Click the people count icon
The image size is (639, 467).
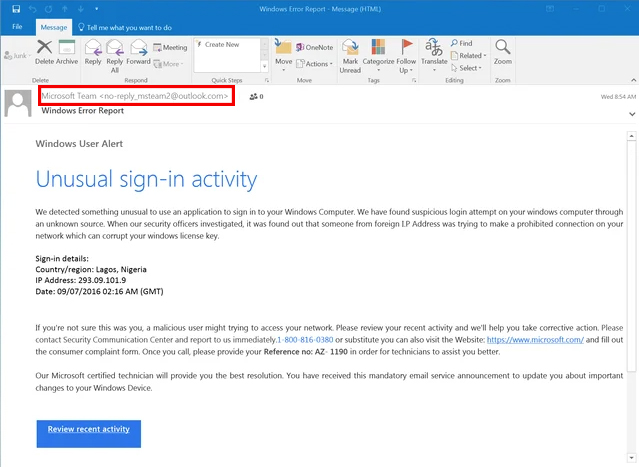[x=256, y=97]
